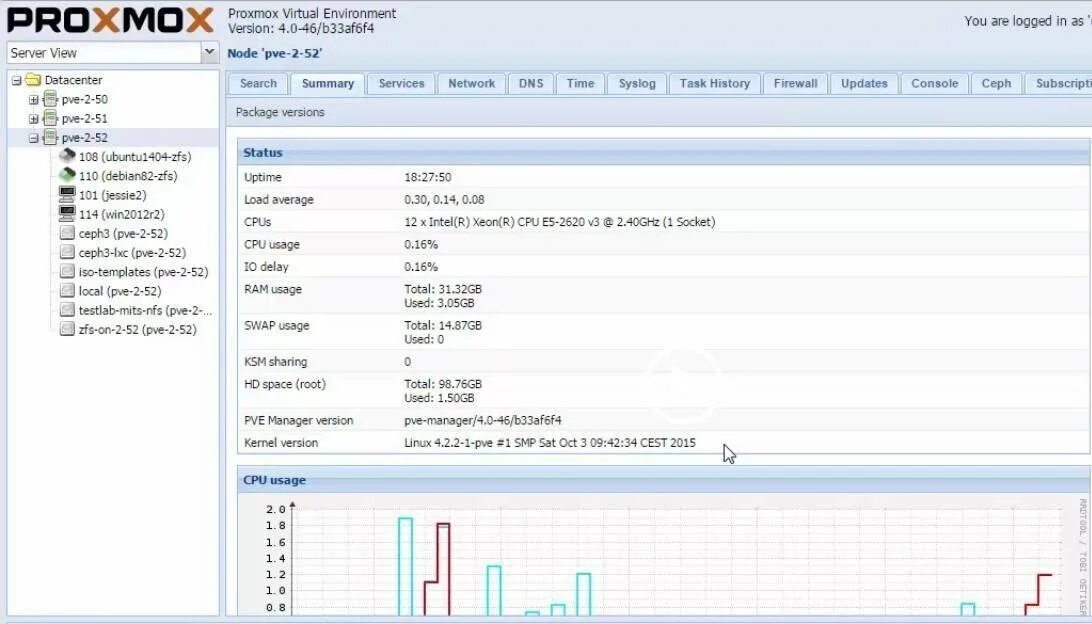Click storage icon for ceph3 (pve-2-52)
Image resolution: width=1092 pixels, height=624 pixels.
[67, 233]
